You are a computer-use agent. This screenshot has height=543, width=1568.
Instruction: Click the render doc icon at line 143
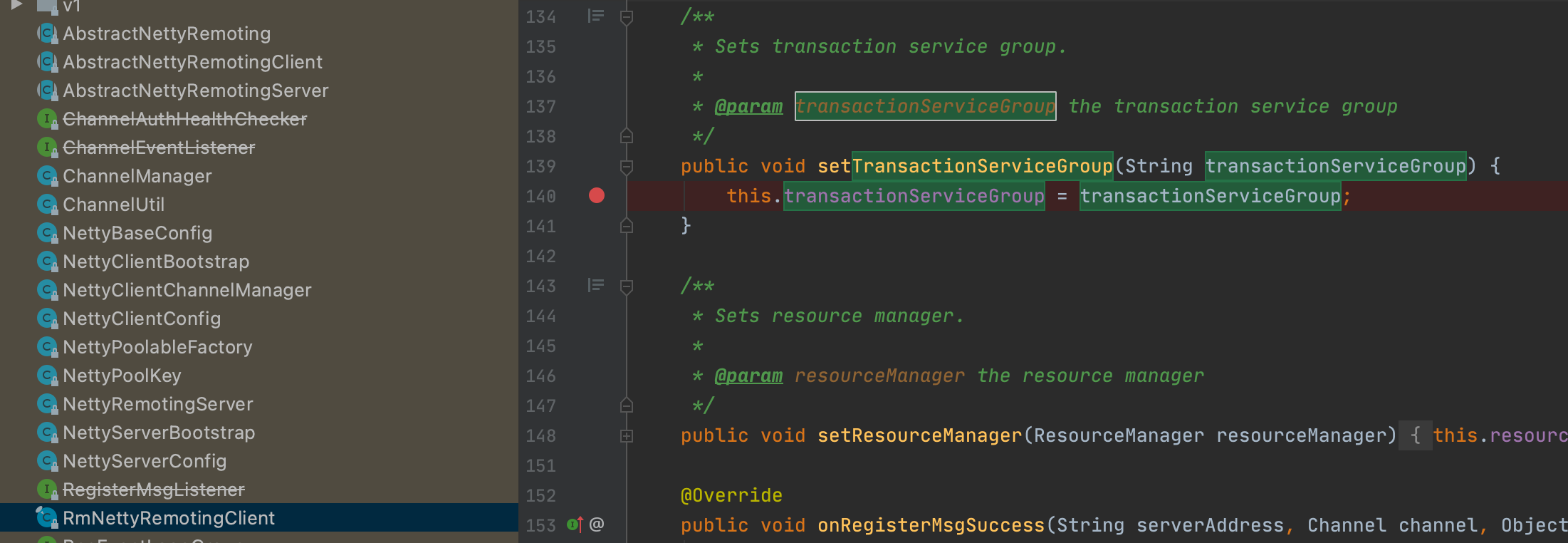click(x=596, y=286)
